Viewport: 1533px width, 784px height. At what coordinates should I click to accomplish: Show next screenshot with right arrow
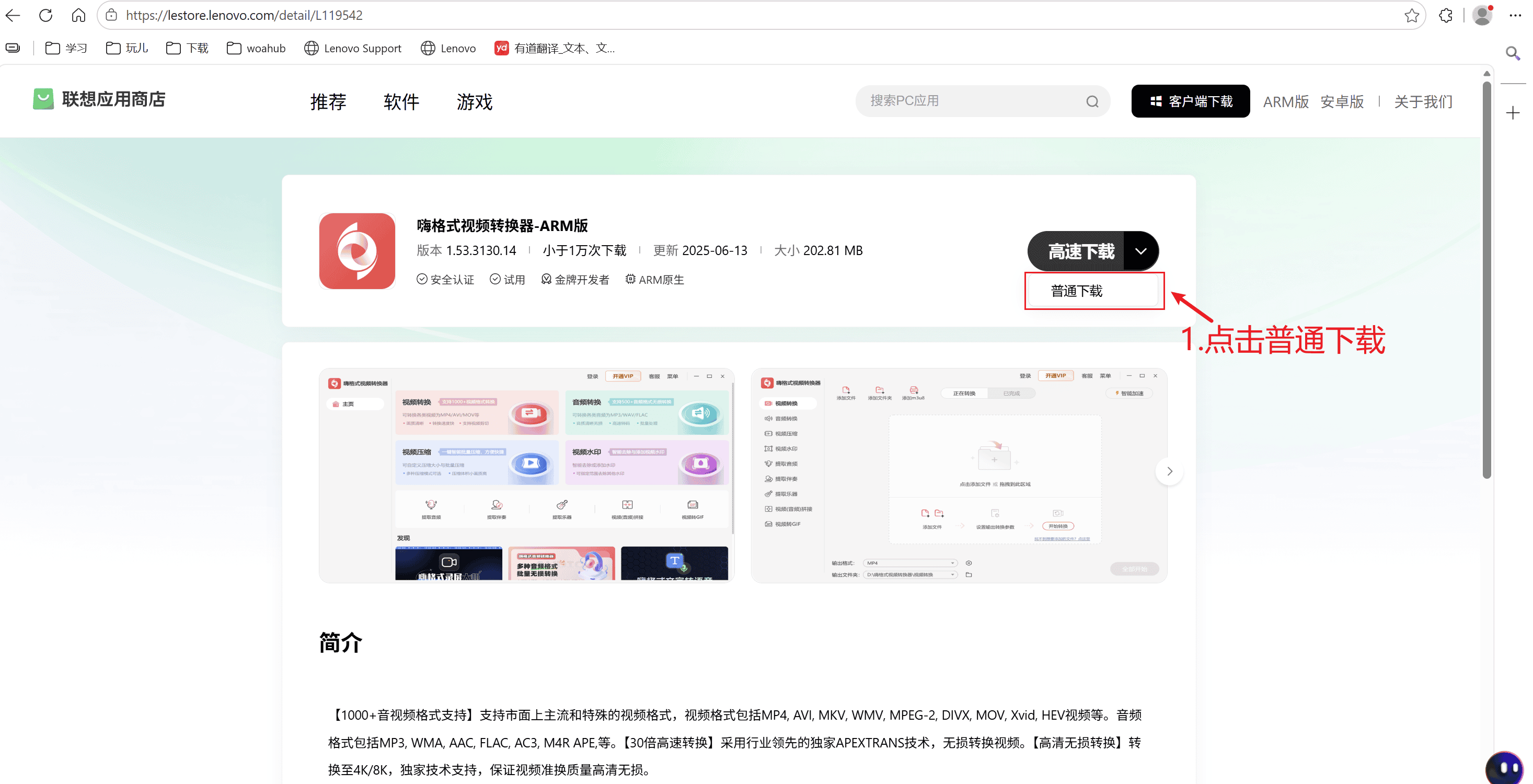1169,471
